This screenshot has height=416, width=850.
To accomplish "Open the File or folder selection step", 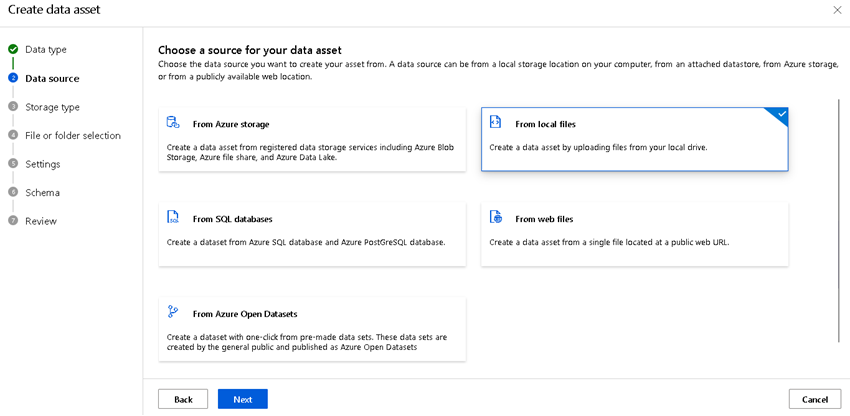I will [x=73, y=136].
